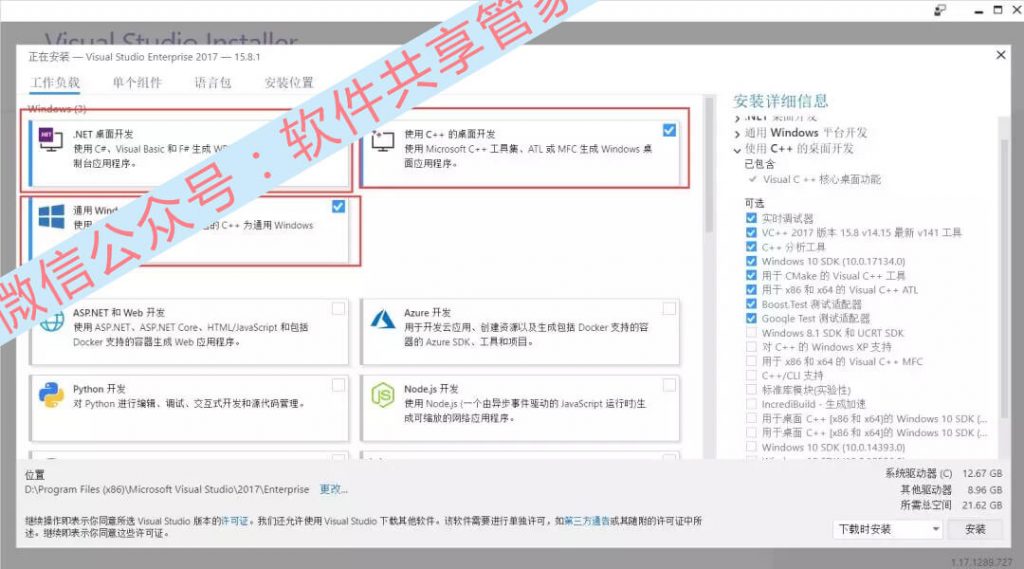This screenshot has width=1024, height=569.
Task: Uncheck the 使用 C++ 的桌面开发 workload
Action: 669,130
